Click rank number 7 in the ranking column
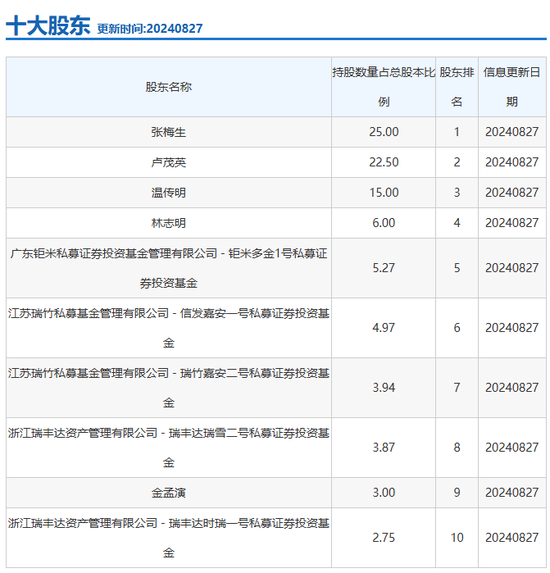The height and width of the screenshot is (573, 550). tap(457, 388)
